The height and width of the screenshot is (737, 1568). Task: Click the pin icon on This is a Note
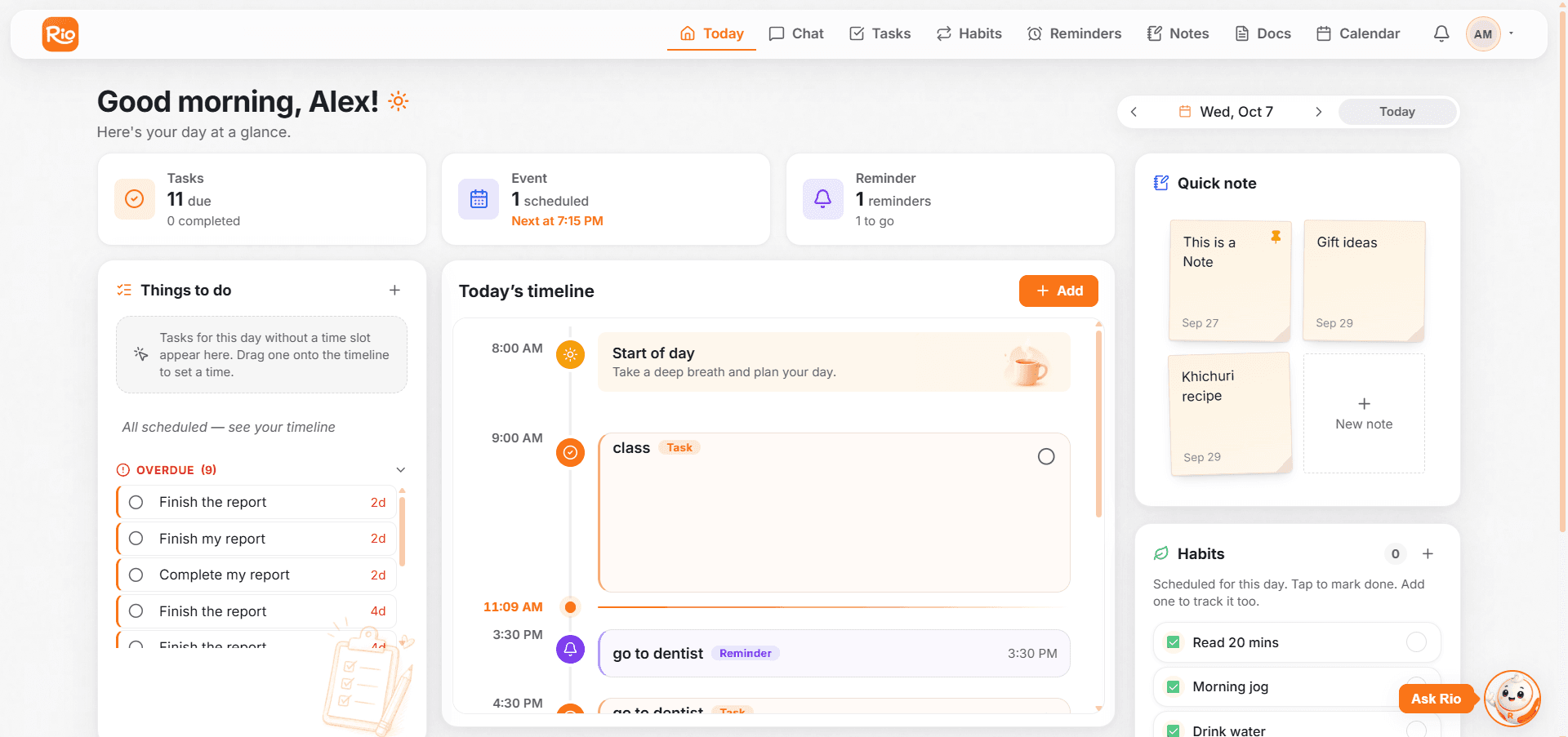1276,237
